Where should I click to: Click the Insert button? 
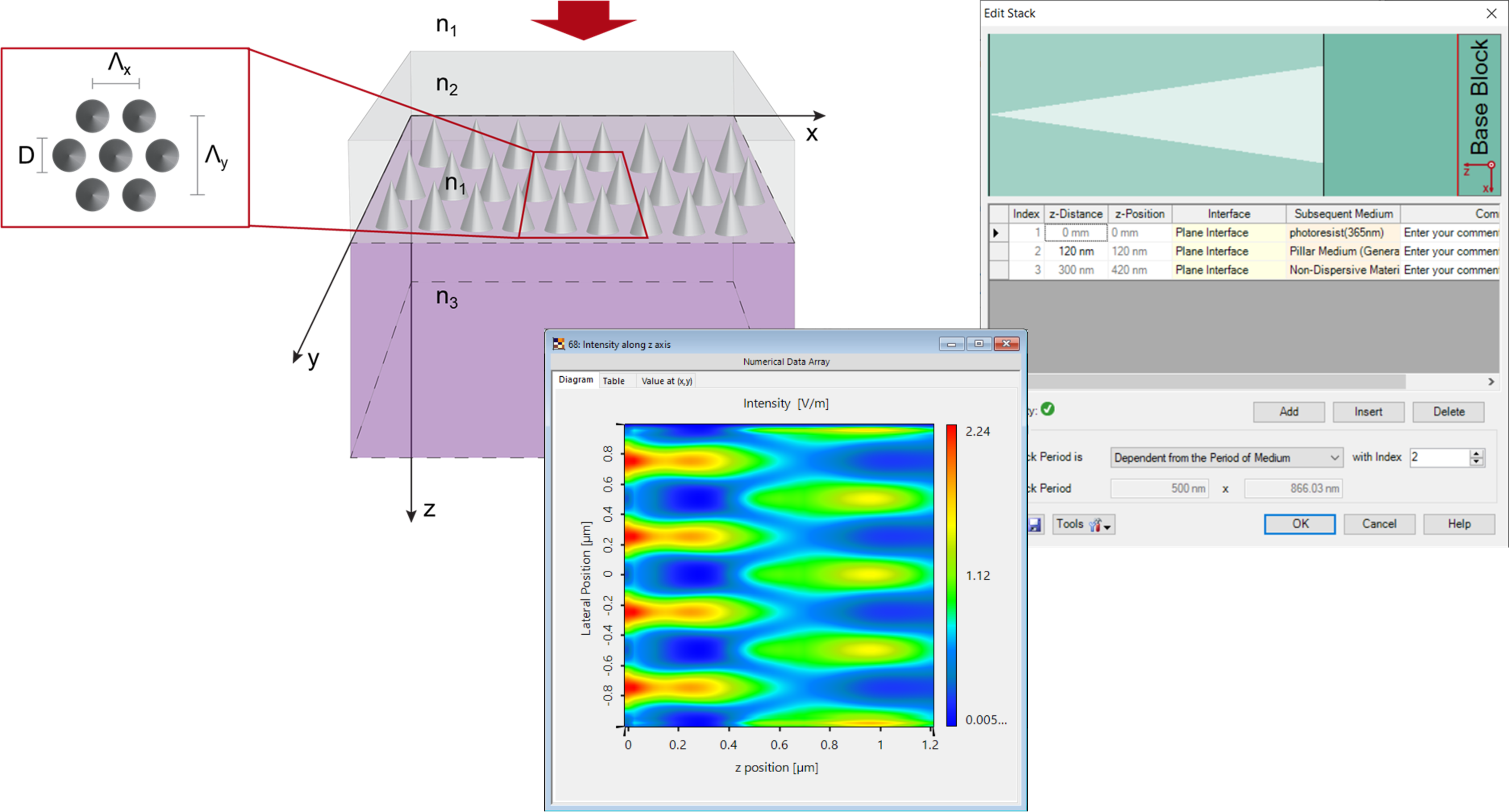1368,412
